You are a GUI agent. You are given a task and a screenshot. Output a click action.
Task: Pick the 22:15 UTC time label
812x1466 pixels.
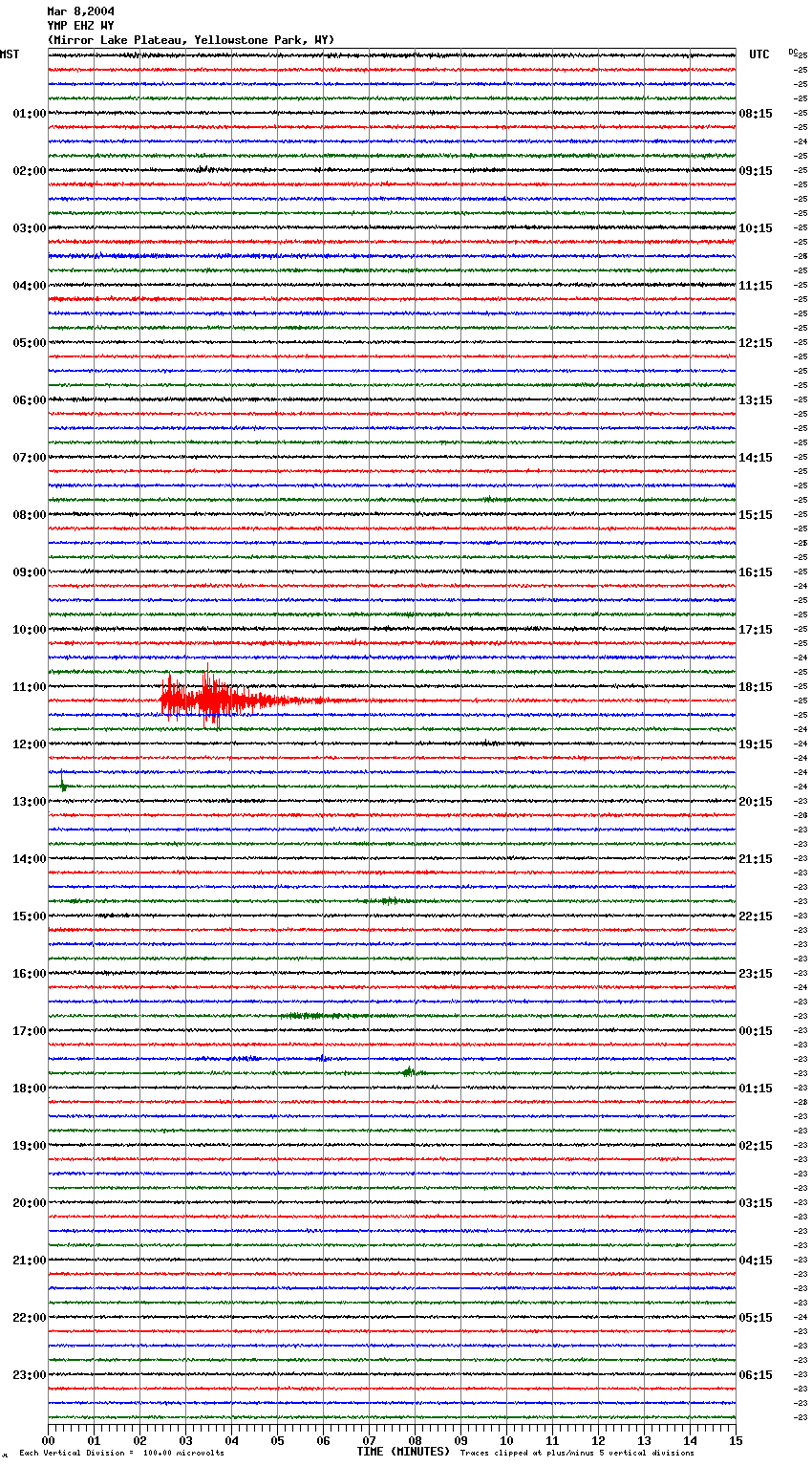click(756, 916)
